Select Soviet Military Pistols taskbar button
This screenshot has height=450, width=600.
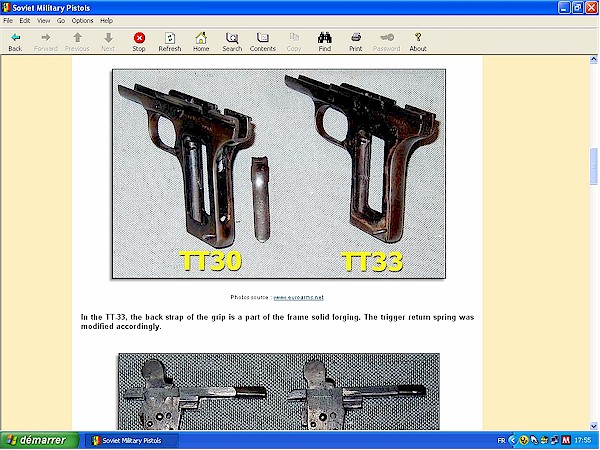click(x=131, y=440)
